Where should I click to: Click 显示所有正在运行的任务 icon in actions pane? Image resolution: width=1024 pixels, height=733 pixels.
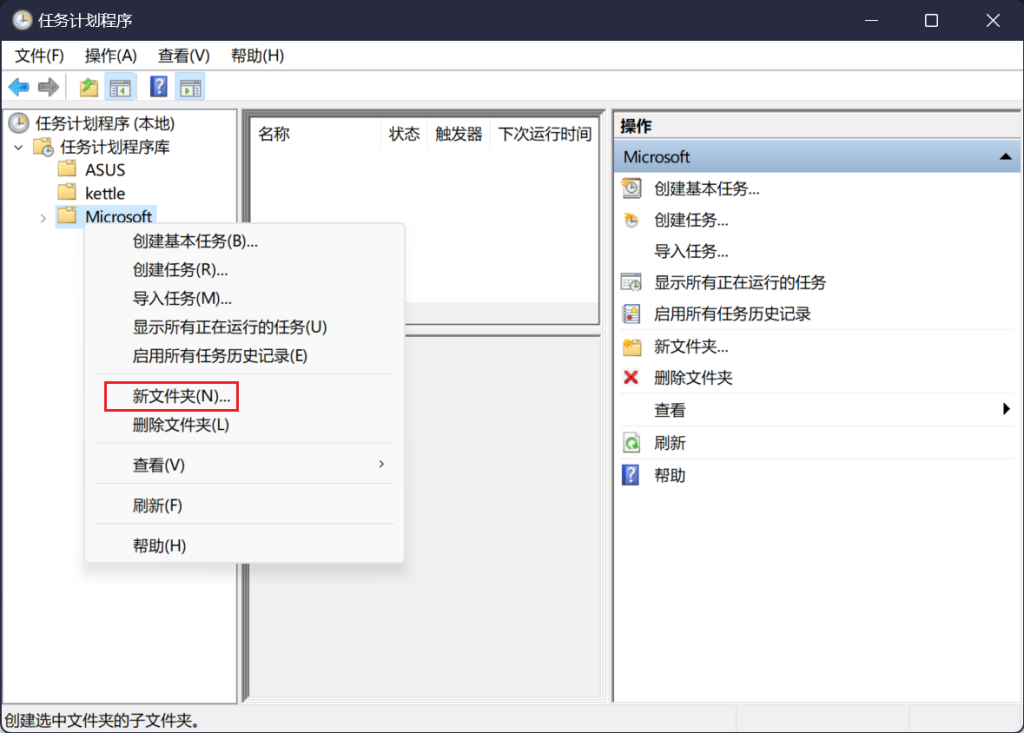[x=631, y=282]
